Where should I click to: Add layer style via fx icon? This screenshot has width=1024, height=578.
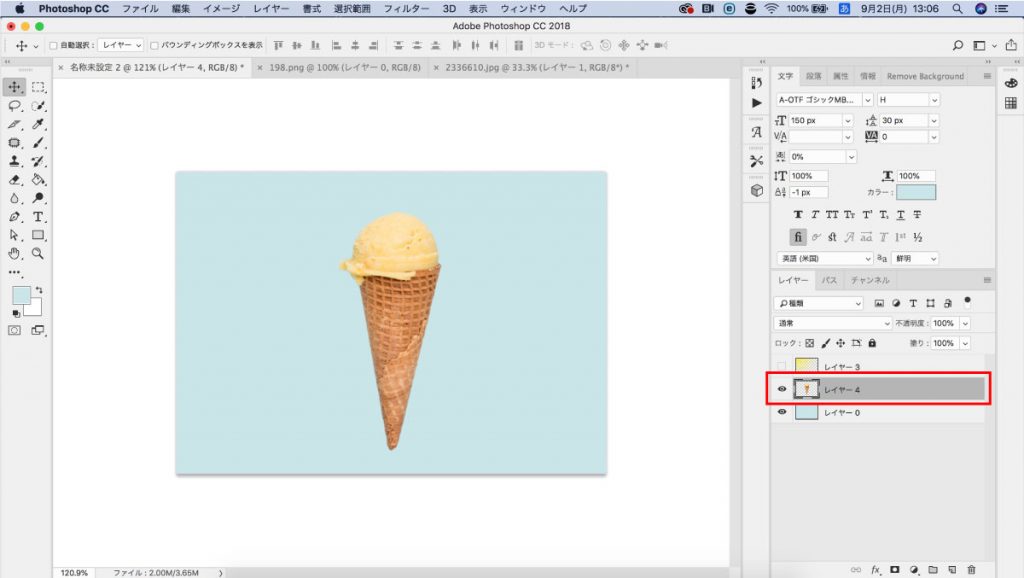coord(876,570)
